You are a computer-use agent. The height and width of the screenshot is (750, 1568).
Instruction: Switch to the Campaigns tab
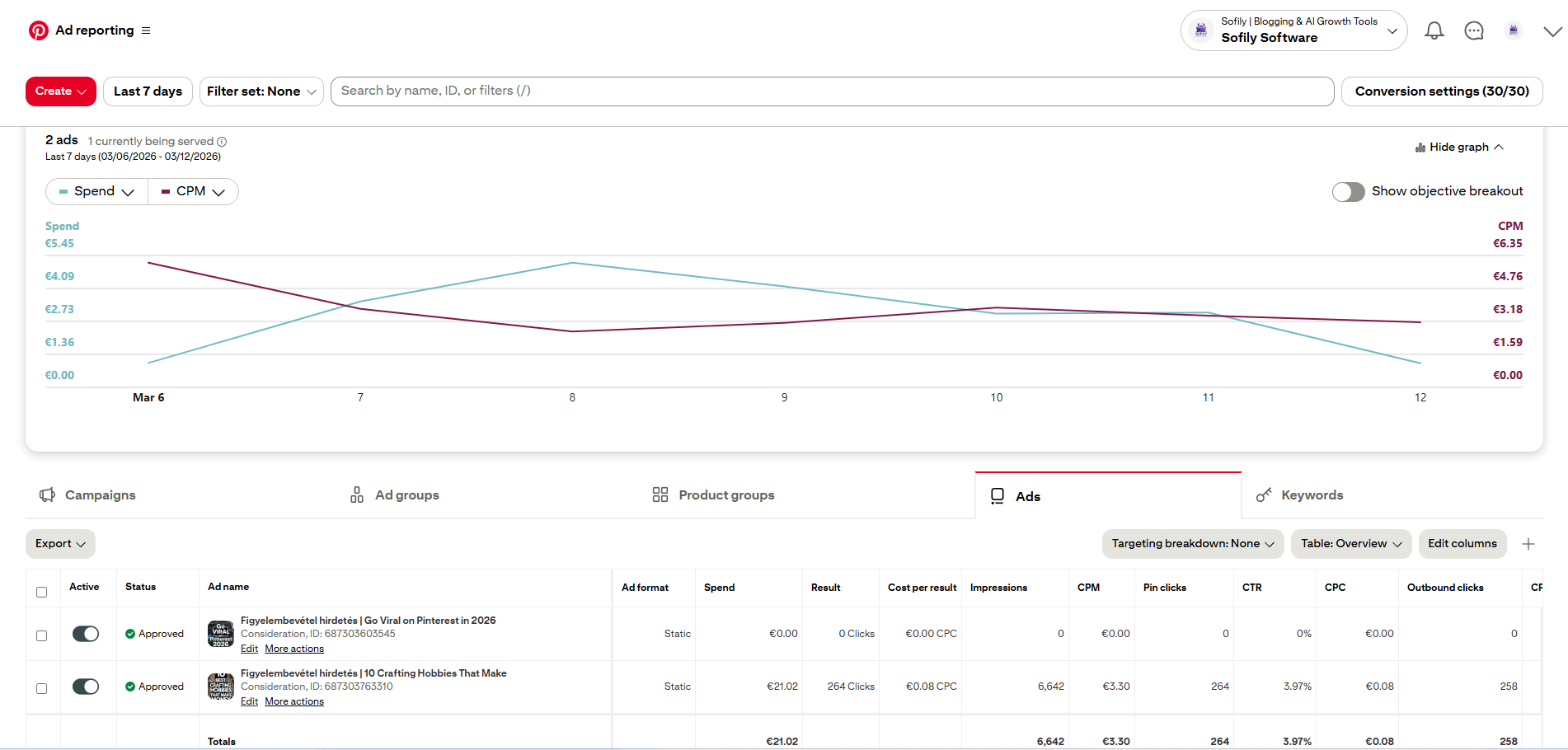tap(99, 495)
